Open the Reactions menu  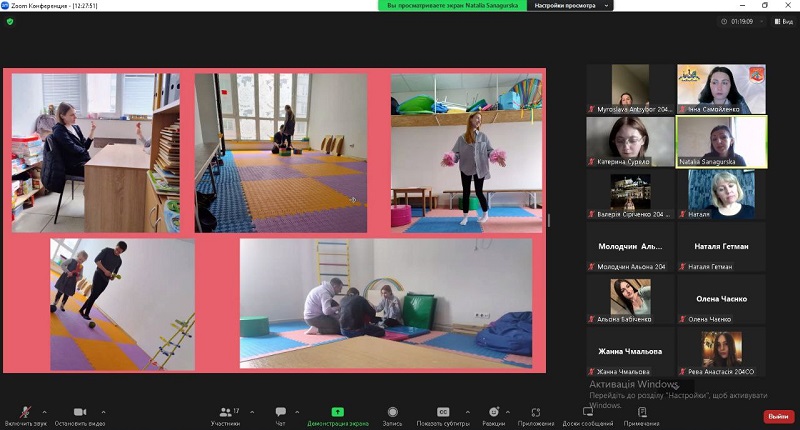tap(493, 413)
